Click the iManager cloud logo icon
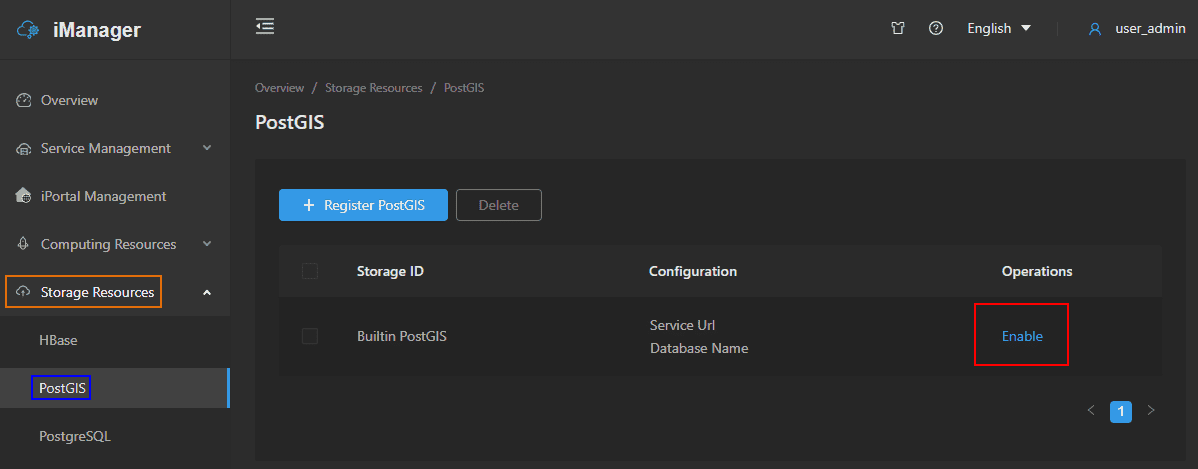 28,30
